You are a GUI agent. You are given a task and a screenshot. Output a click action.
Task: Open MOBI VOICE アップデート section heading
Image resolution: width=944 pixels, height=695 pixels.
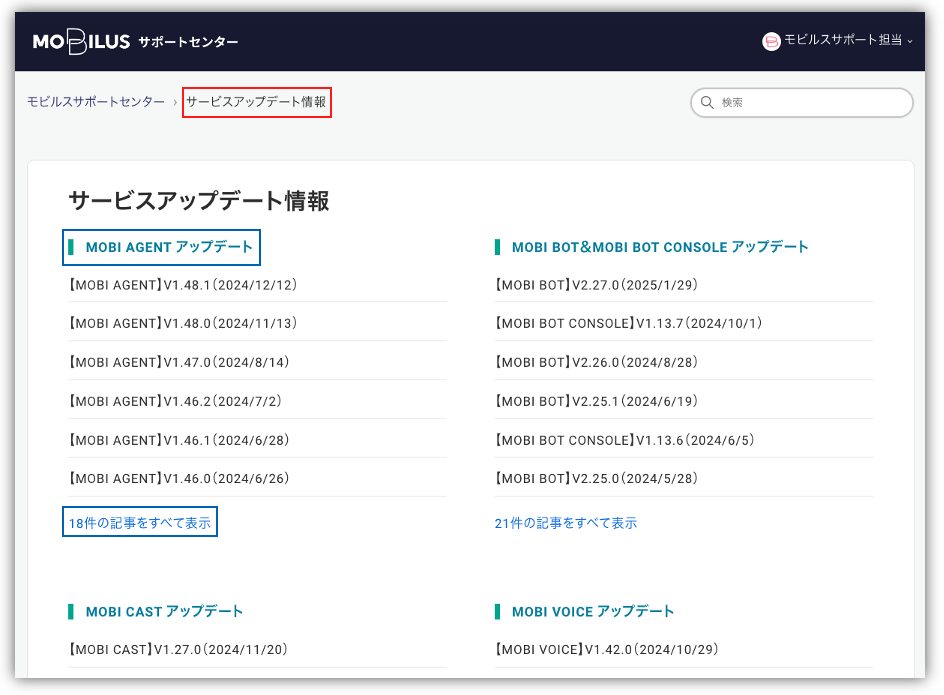[x=593, y=611]
